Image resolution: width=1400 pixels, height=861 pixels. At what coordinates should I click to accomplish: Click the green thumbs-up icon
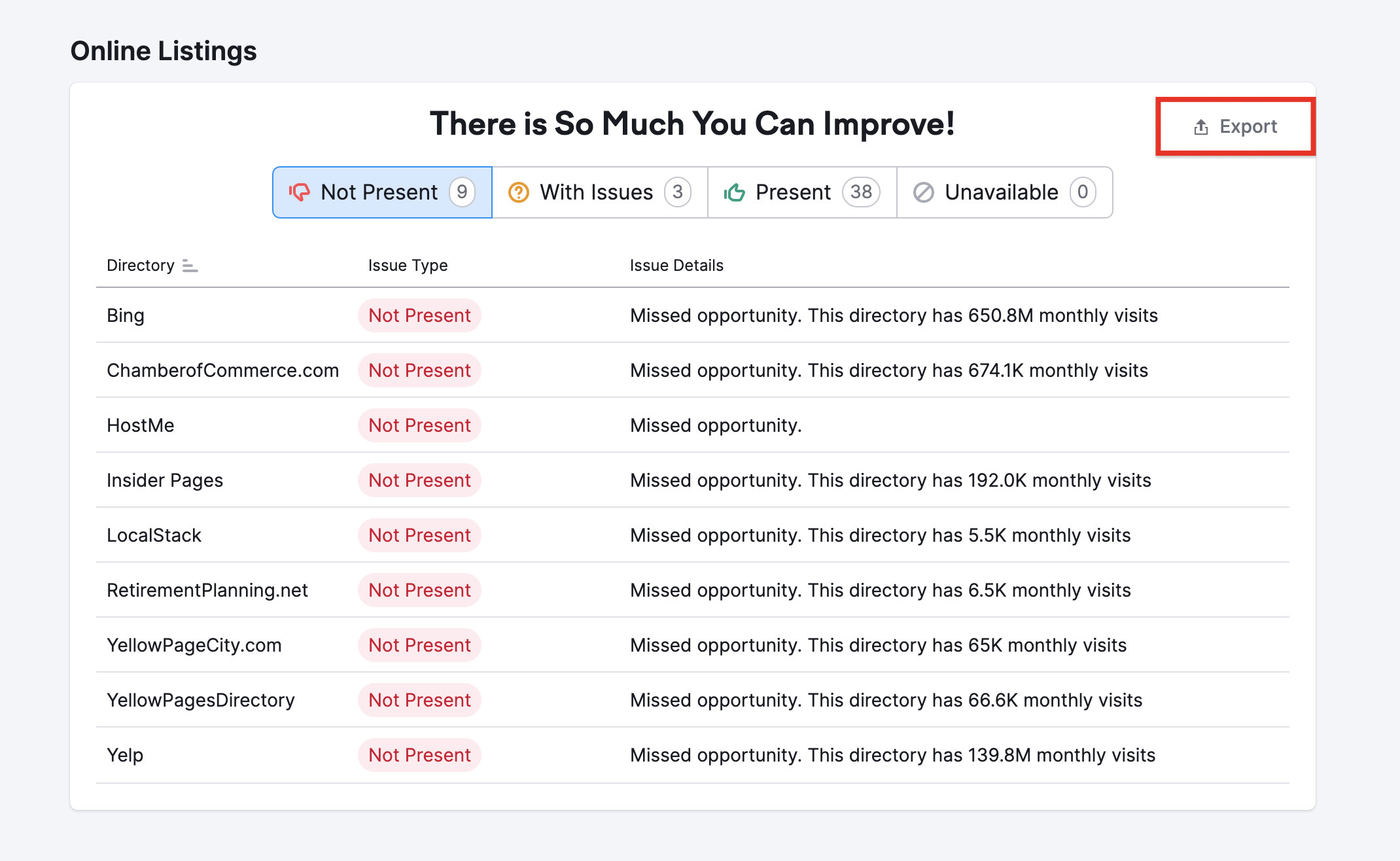click(735, 192)
